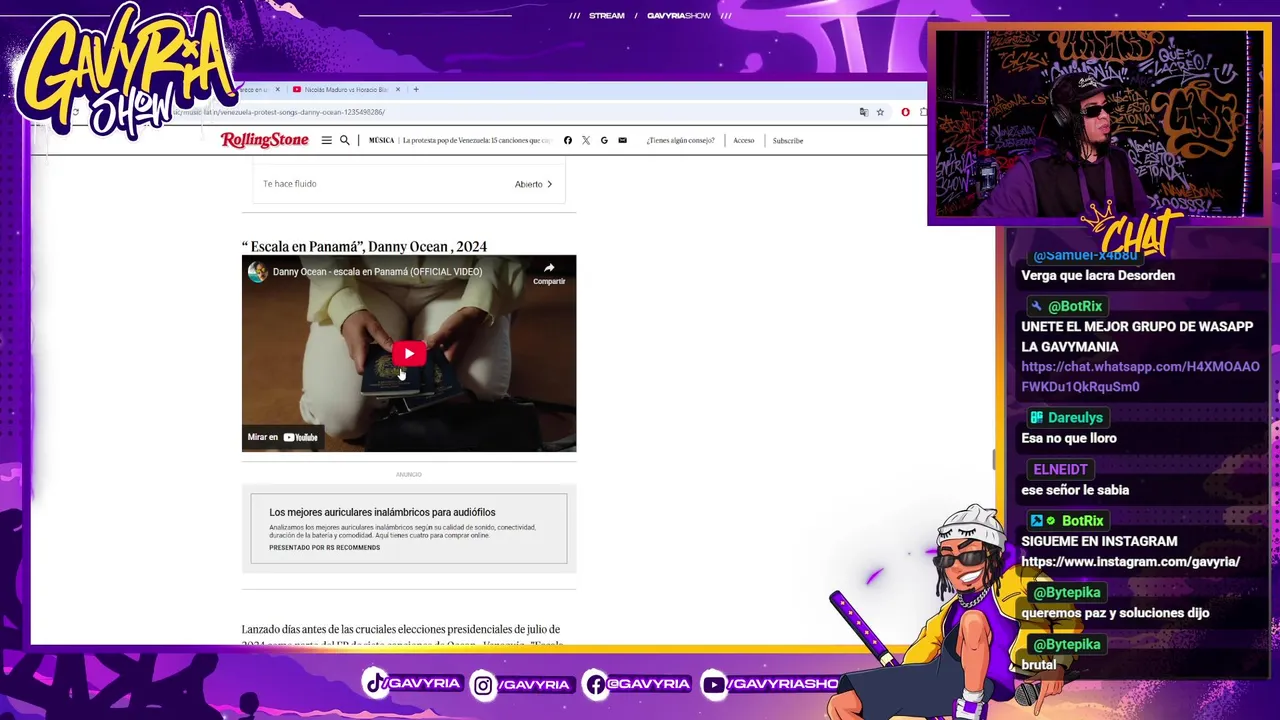The width and height of the screenshot is (1280, 720).
Task: Click the YouTube icon in bottom banner
Action: coord(713,685)
